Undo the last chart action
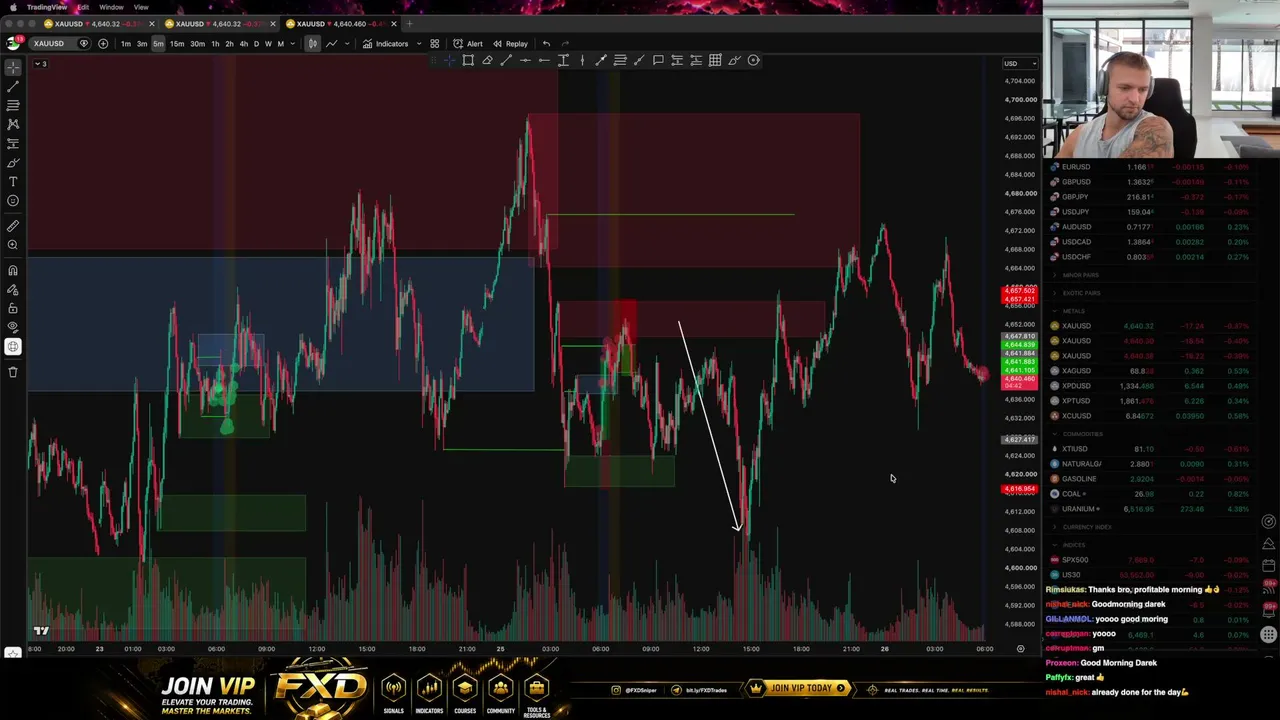 pos(546,44)
